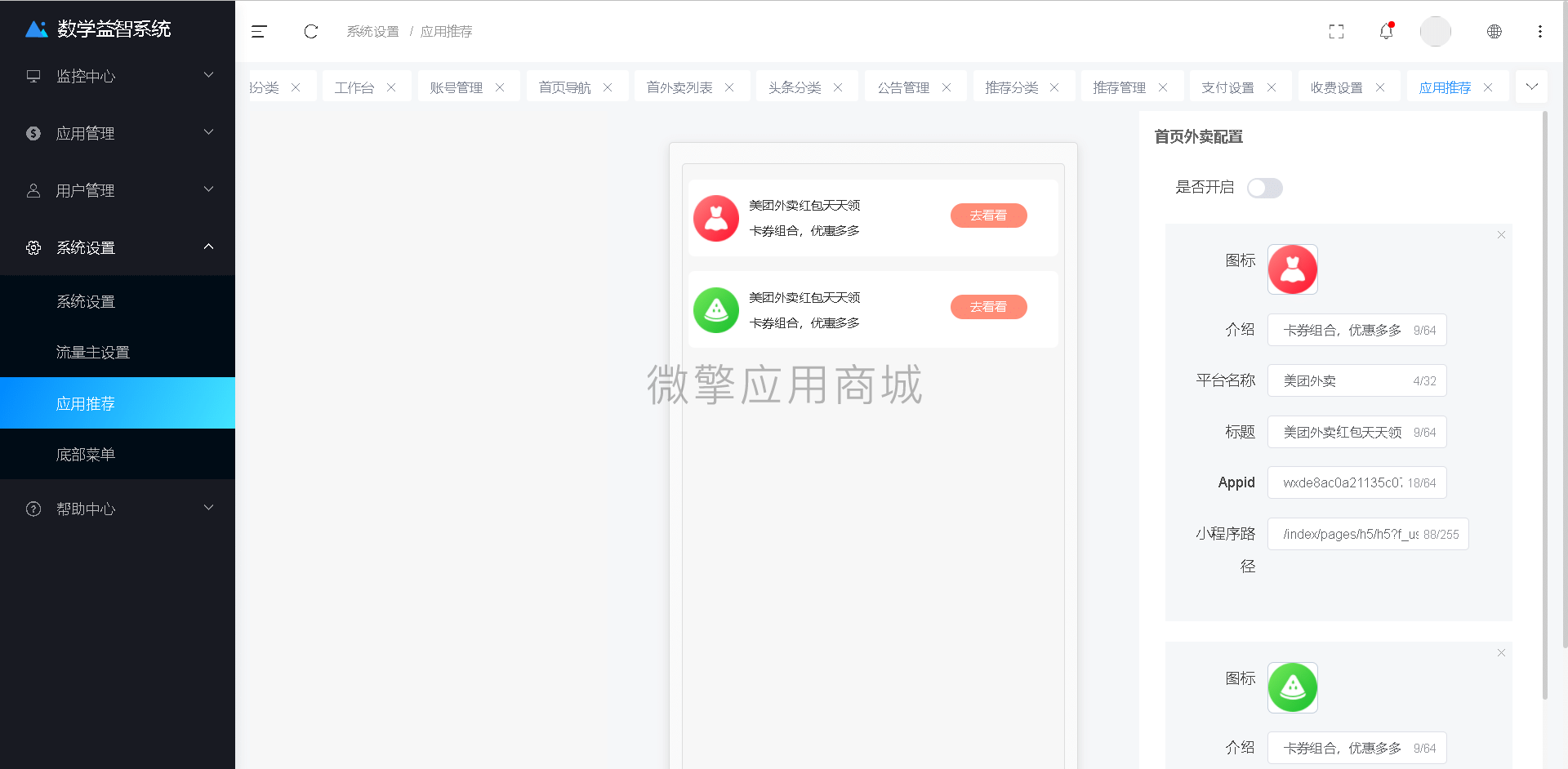Select 应用推荐 submenu item
The width and height of the screenshot is (1568, 769).
[118, 403]
